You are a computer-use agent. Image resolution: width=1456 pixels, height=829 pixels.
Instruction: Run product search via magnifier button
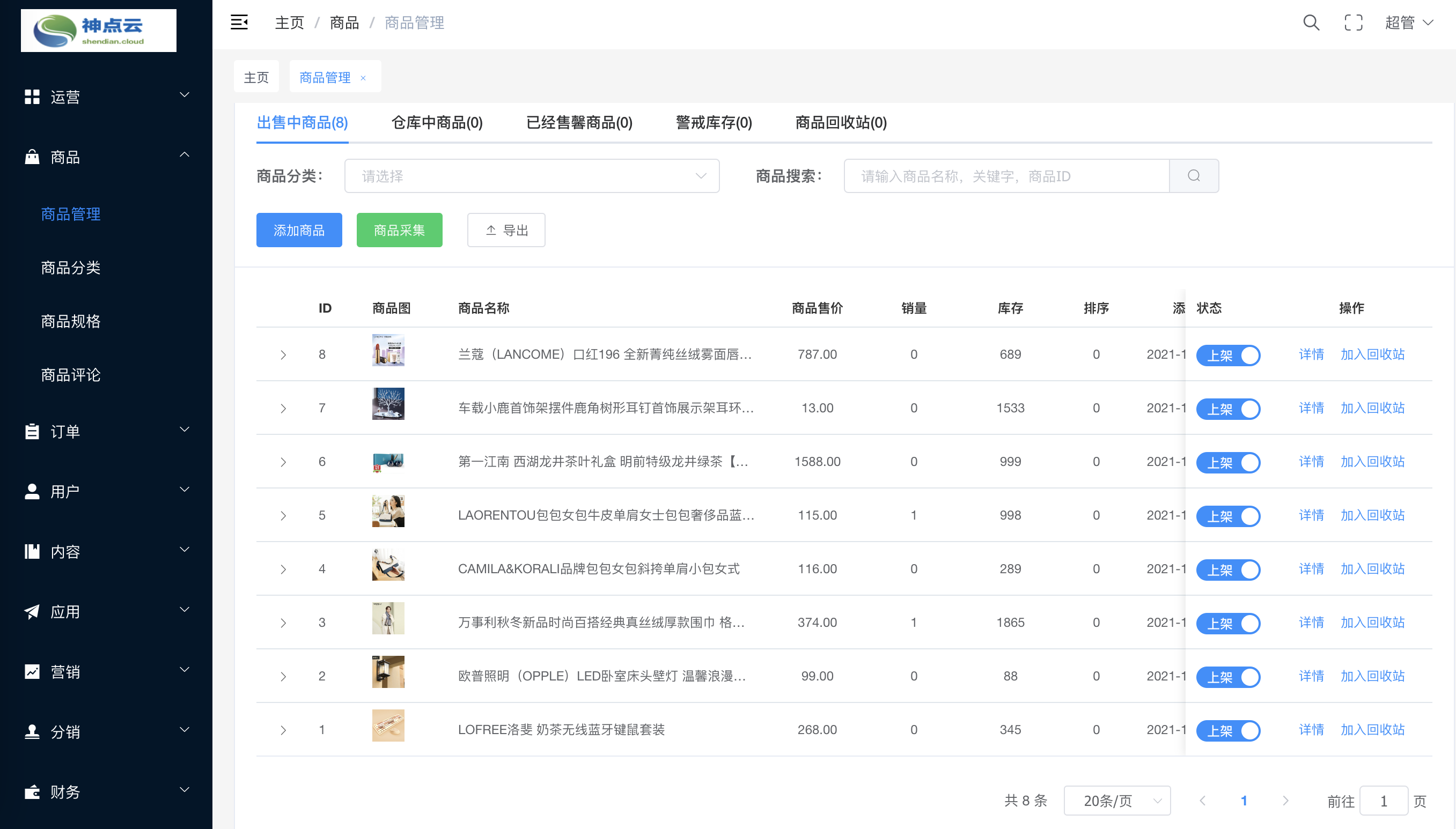[x=1194, y=176]
